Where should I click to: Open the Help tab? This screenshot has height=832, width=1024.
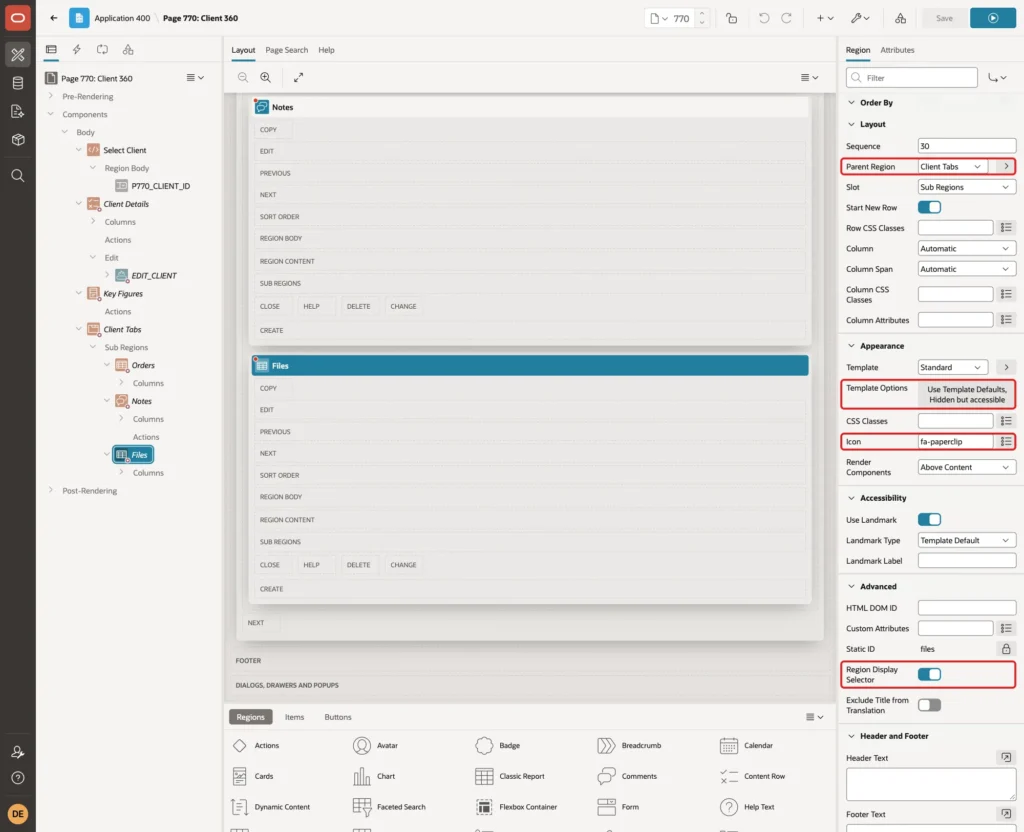326,50
